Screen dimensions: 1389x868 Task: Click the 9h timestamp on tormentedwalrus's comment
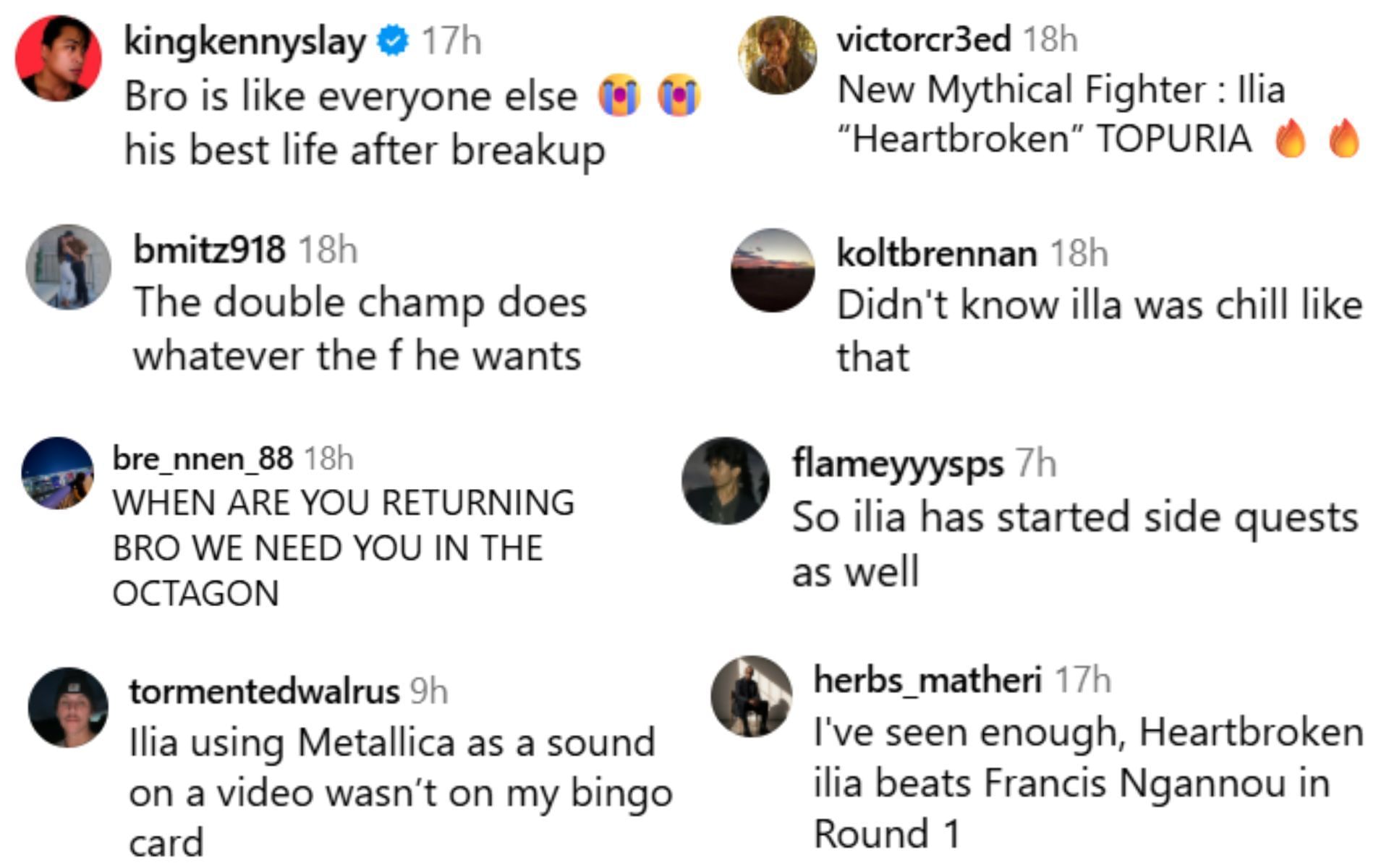coord(428,691)
